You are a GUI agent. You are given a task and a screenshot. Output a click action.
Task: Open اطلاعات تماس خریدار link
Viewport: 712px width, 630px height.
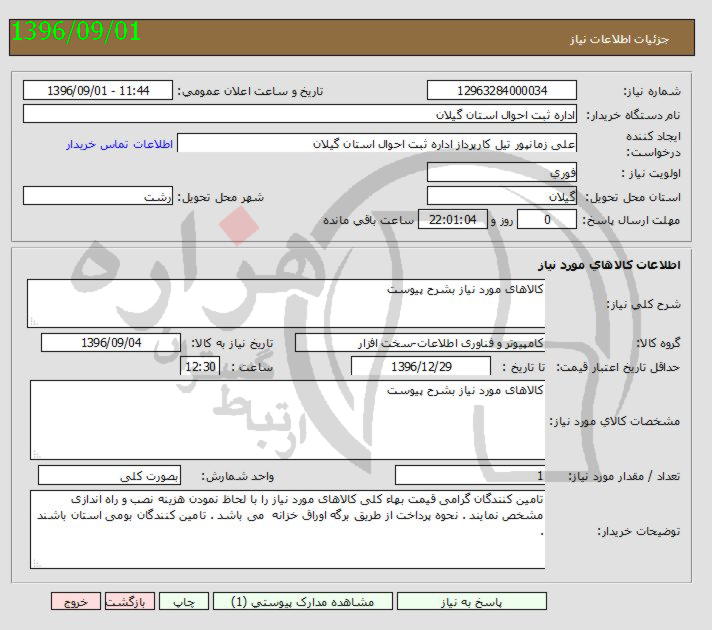click(119, 144)
